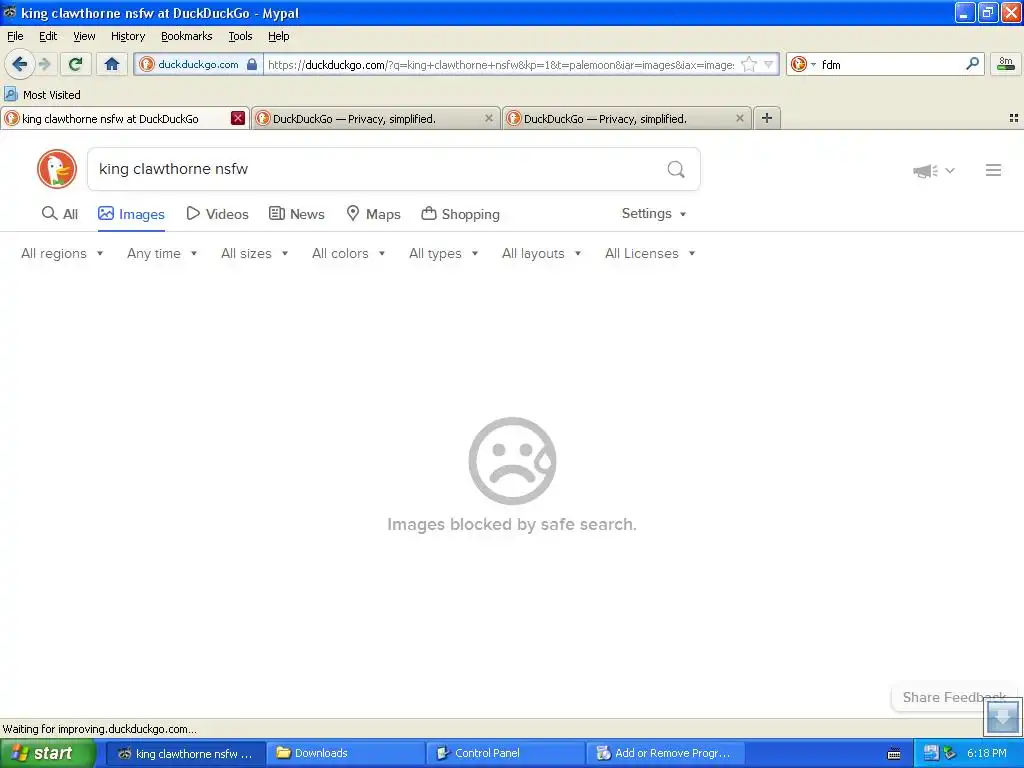Switch to News results

tap(296, 214)
